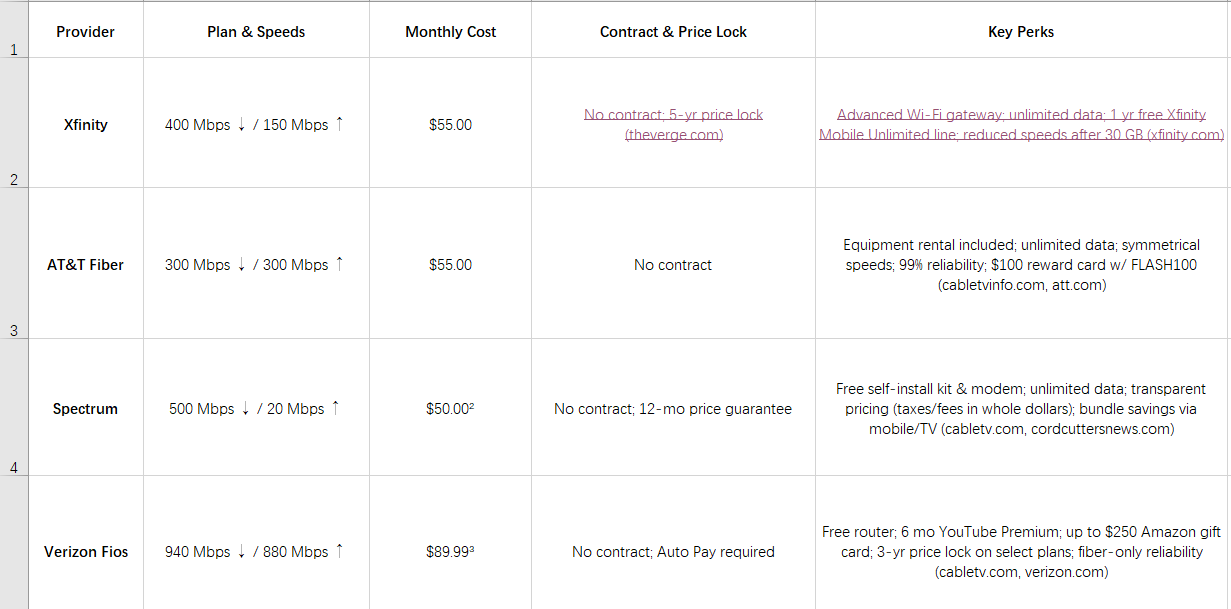Screen dimensions: 1231x609
Task: Select the Plan & Speeds header cell
Action: click(256, 29)
